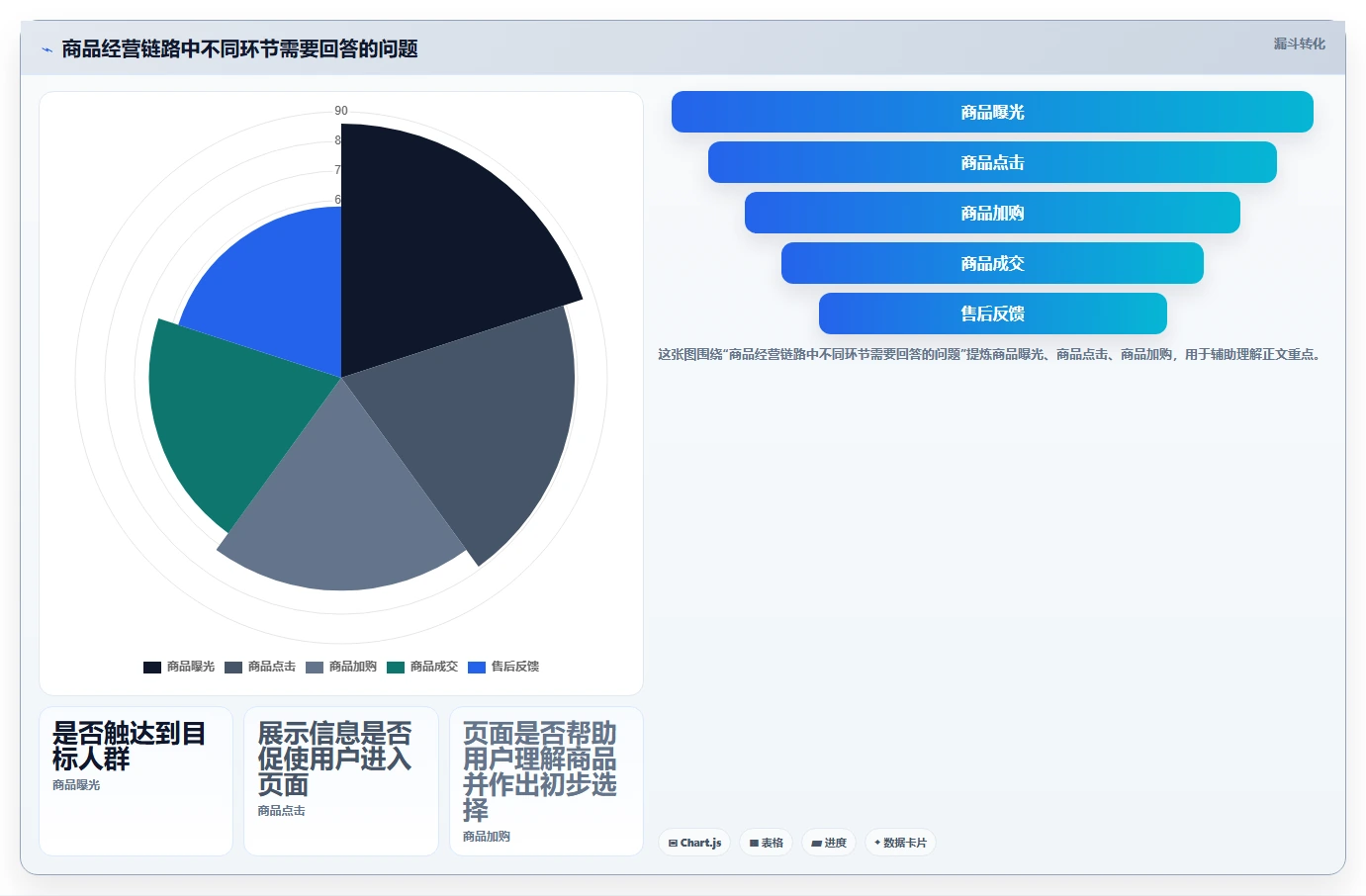Click the 商品曝光 funnel bar
Image resolution: width=1366 pixels, height=896 pixels.
992,112
